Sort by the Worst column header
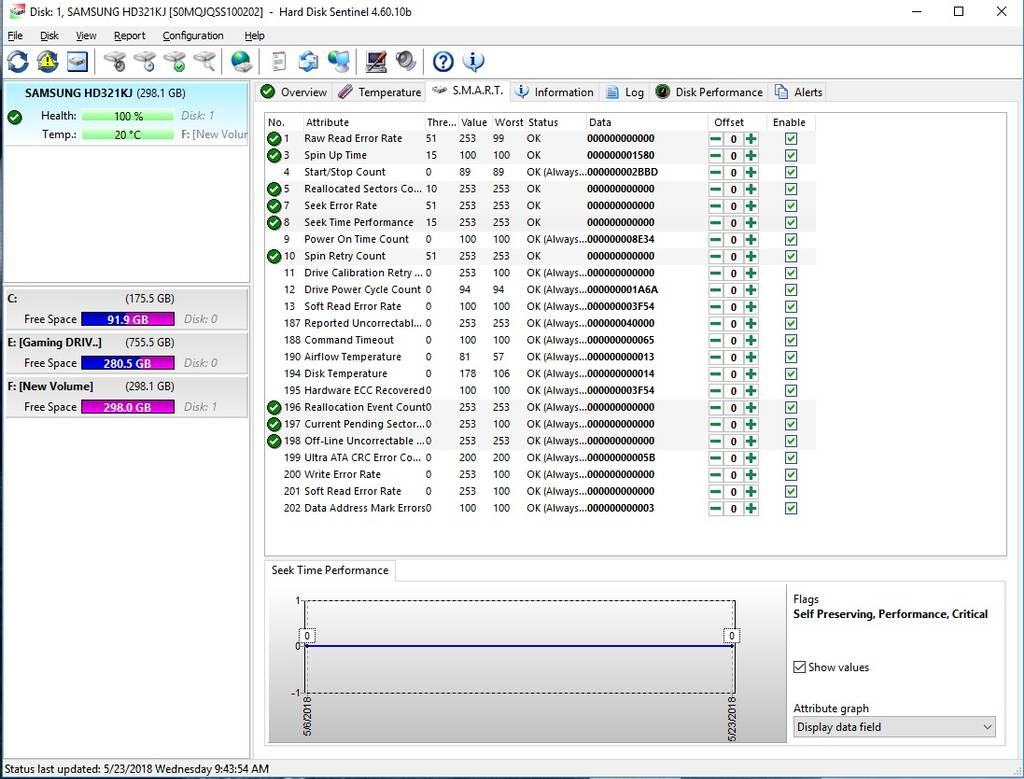Screen dimensions: 1024x779 509,122
